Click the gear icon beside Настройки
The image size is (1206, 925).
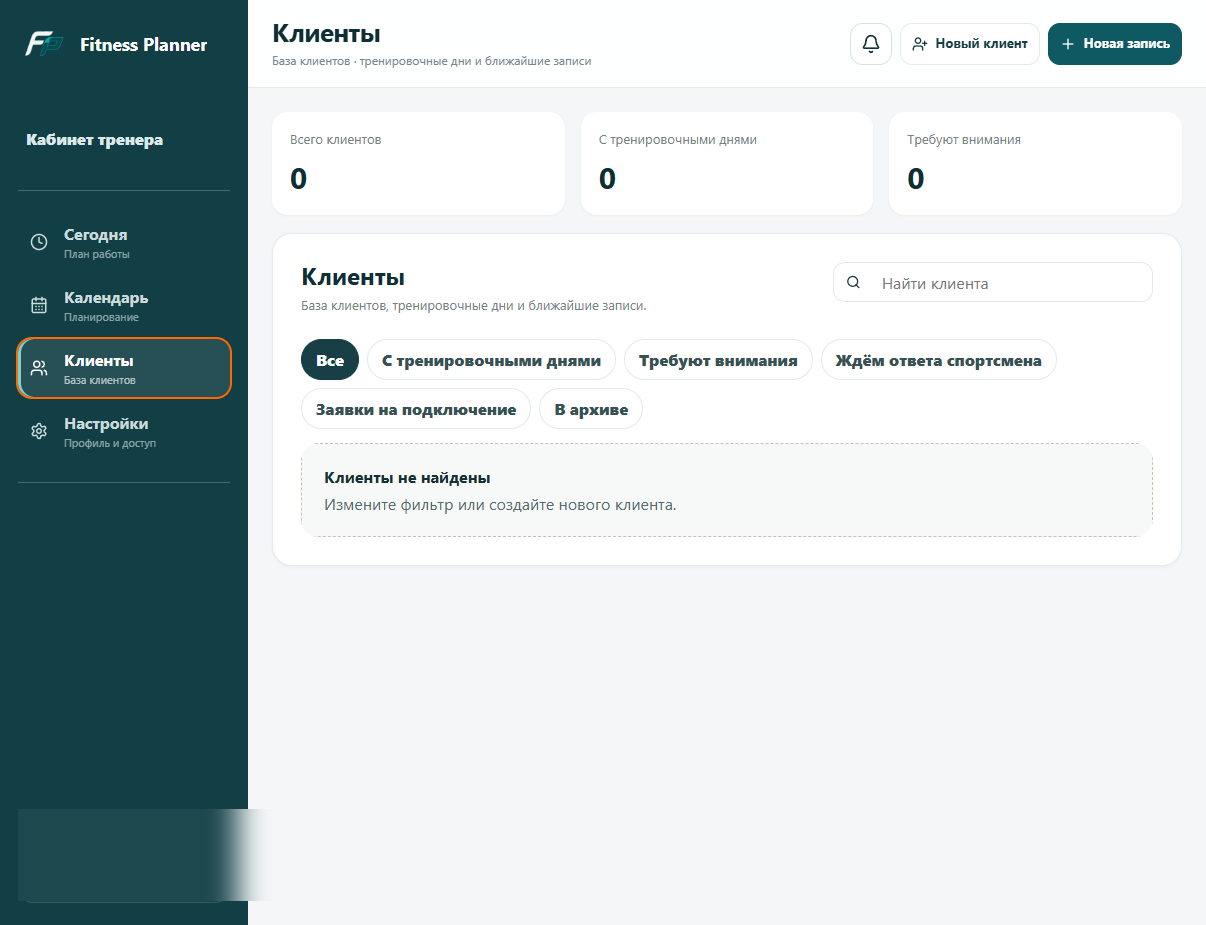click(39, 431)
